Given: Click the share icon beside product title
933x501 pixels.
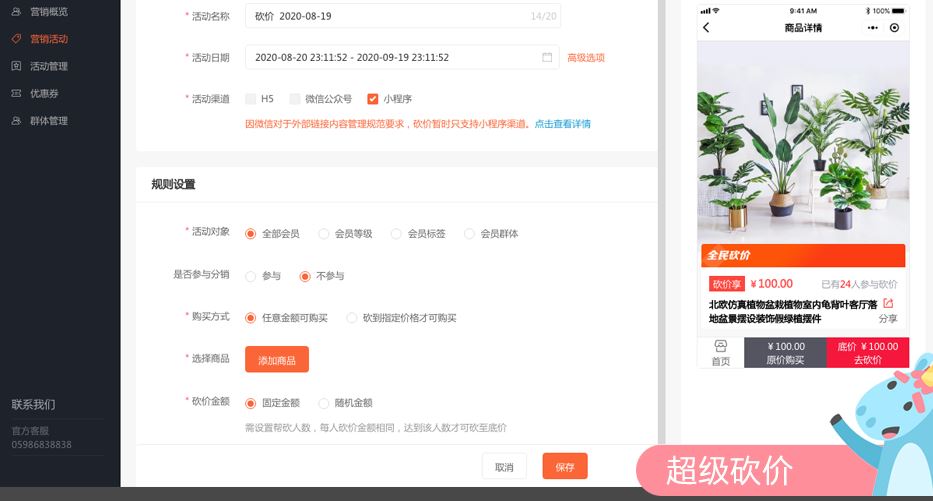Looking at the screenshot, I should pos(888,303).
